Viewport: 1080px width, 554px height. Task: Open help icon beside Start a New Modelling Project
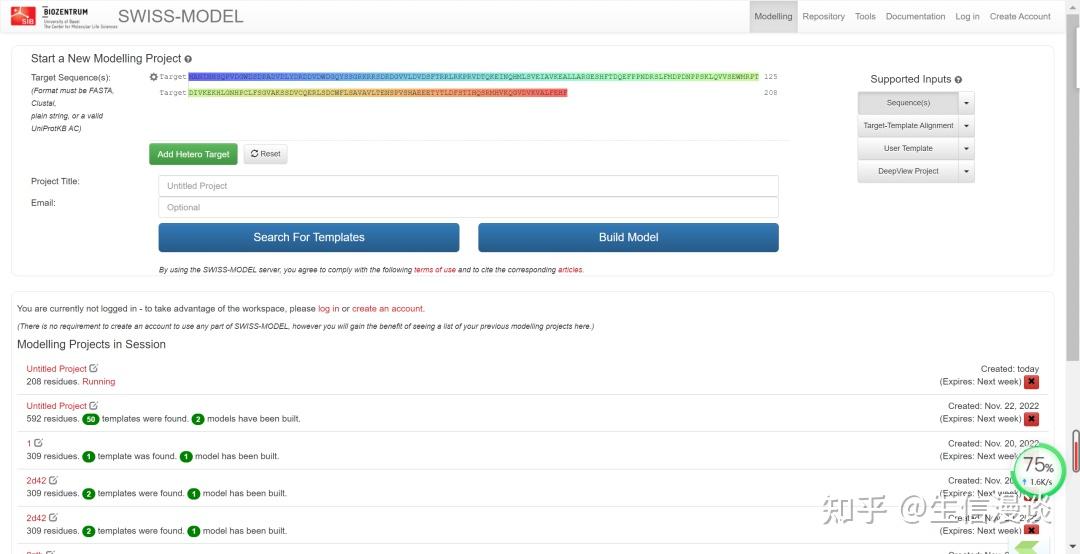tap(188, 59)
